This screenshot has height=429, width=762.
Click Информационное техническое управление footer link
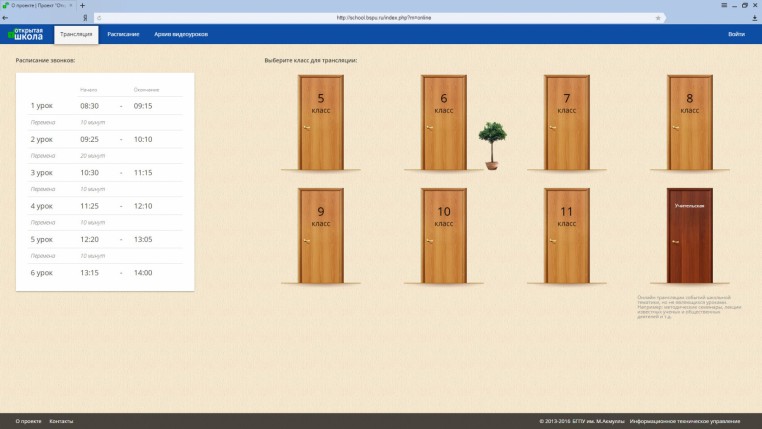tap(685, 421)
